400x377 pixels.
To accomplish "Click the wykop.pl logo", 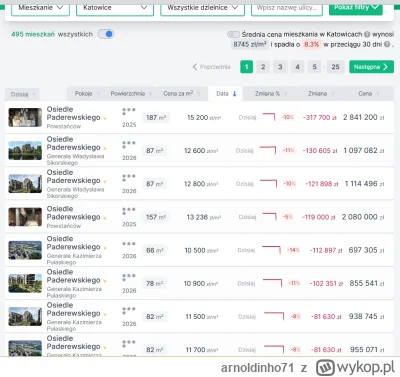I will tap(355, 367).
